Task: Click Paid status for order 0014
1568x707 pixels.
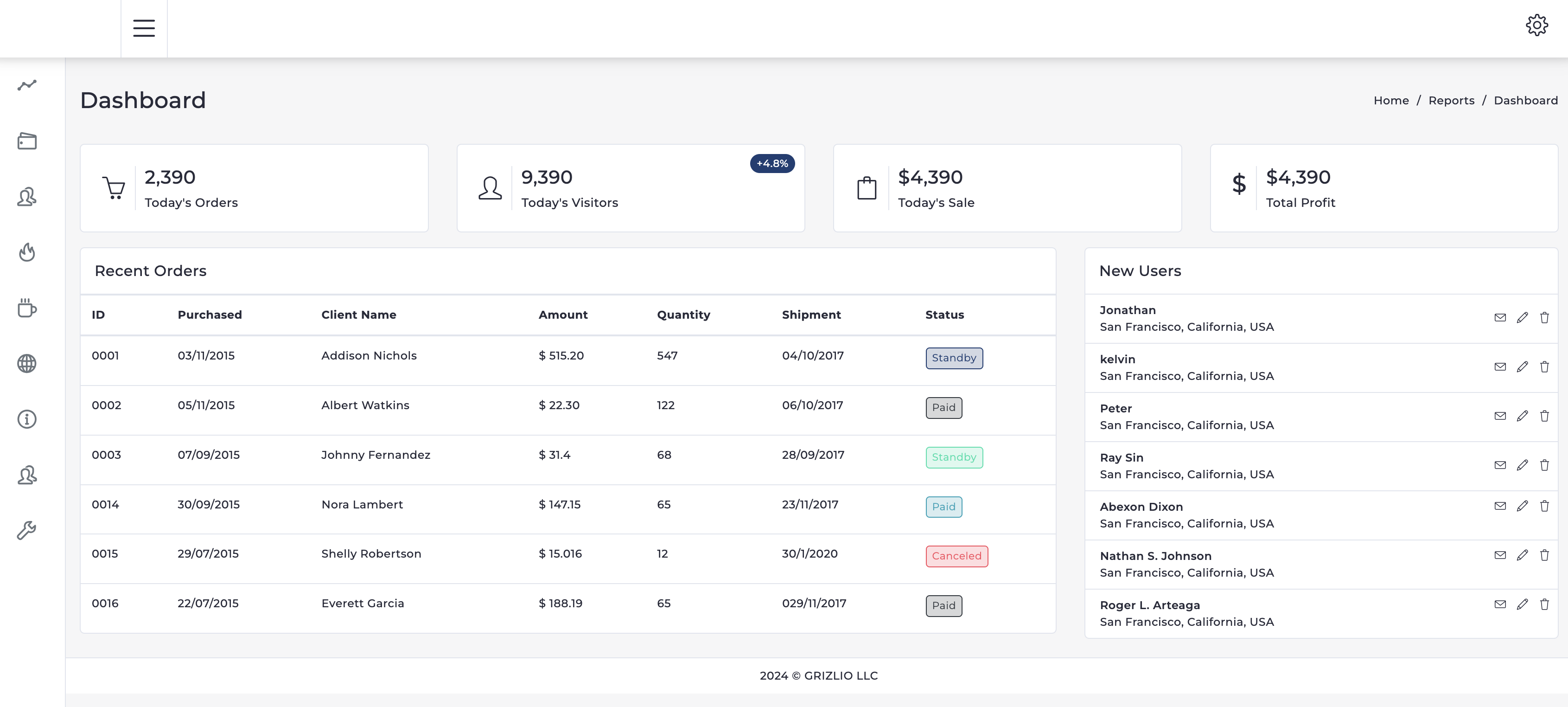Action: tap(943, 507)
